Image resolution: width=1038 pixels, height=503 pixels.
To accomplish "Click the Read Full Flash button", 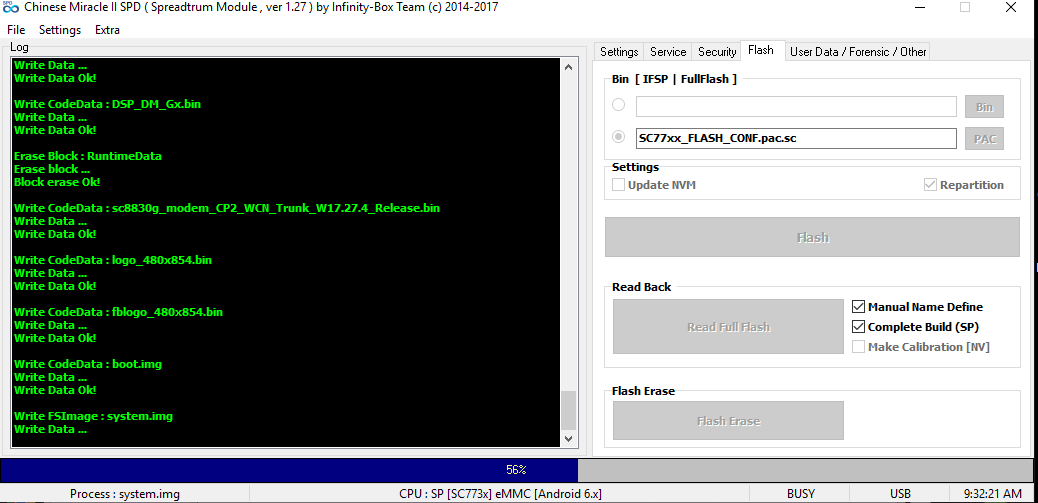I will pyautogui.click(x=728, y=327).
